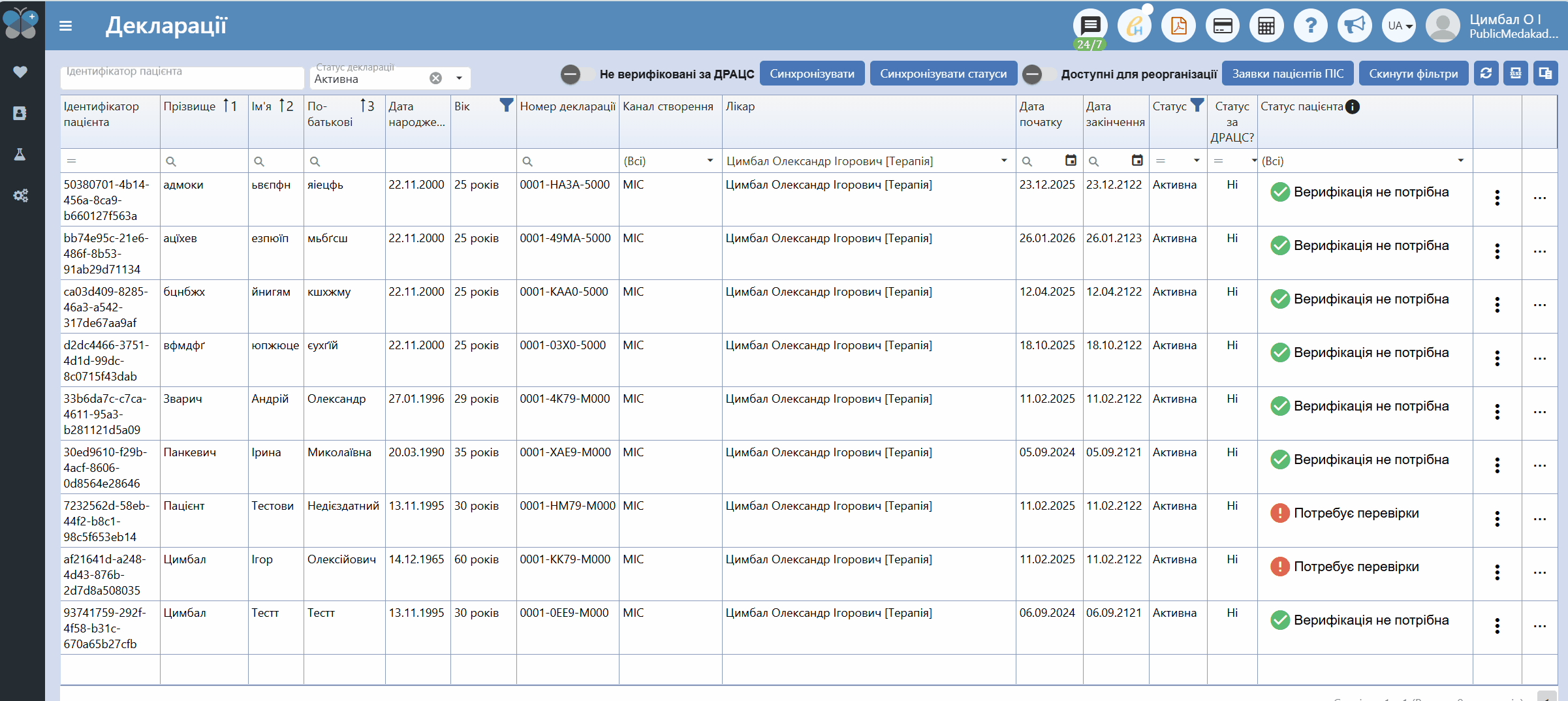Click the heart icon in left sidebar
The height and width of the screenshot is (701, 1568).
pos(20,72)
